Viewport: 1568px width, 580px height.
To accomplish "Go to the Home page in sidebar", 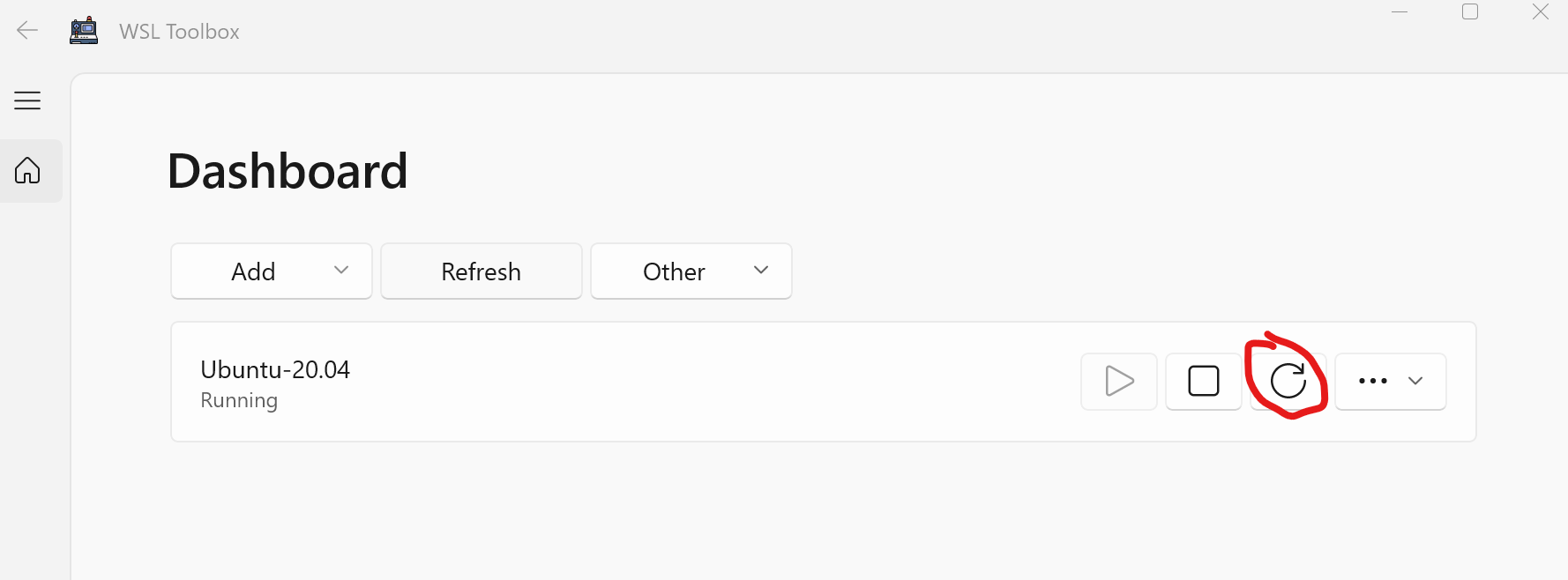I will pos(27,170).
